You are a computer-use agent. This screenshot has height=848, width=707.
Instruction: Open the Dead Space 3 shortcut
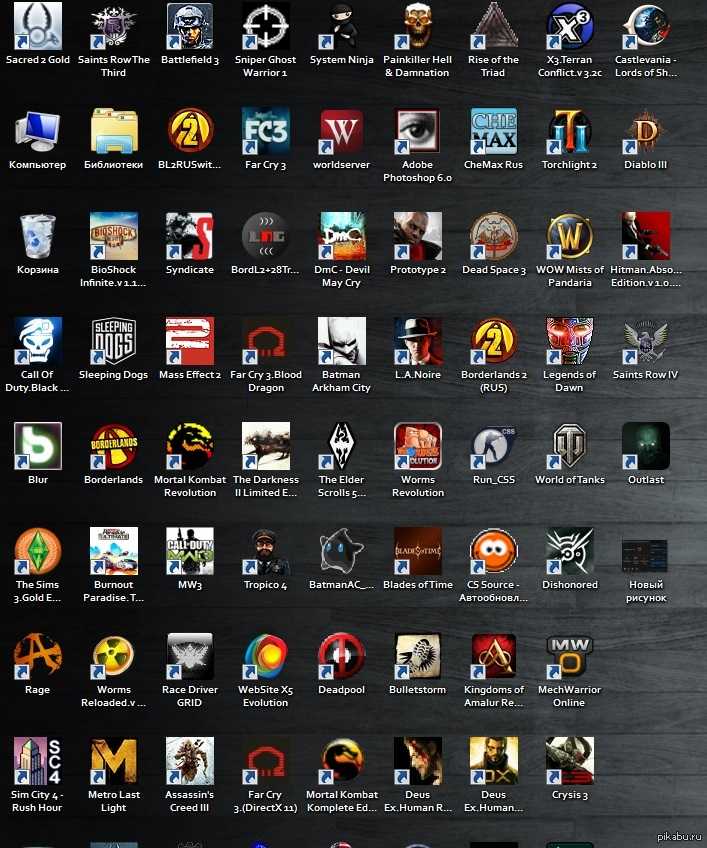[493, 236]
